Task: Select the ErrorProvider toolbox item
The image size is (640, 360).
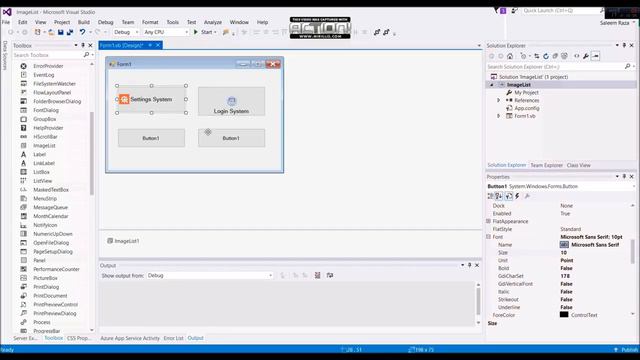Action: [x=48, y=66]
